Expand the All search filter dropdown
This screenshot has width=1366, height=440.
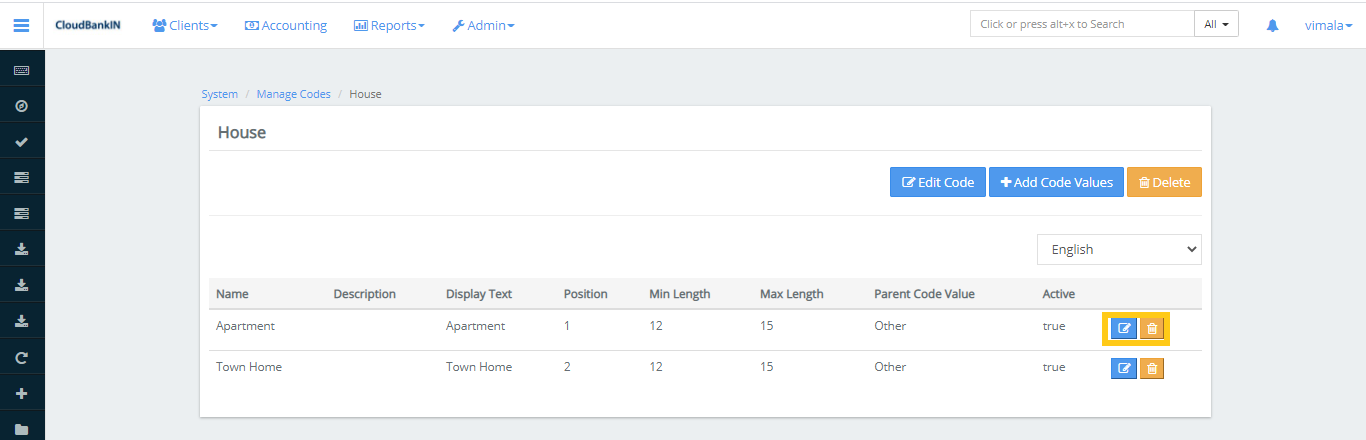(1216, 24)
